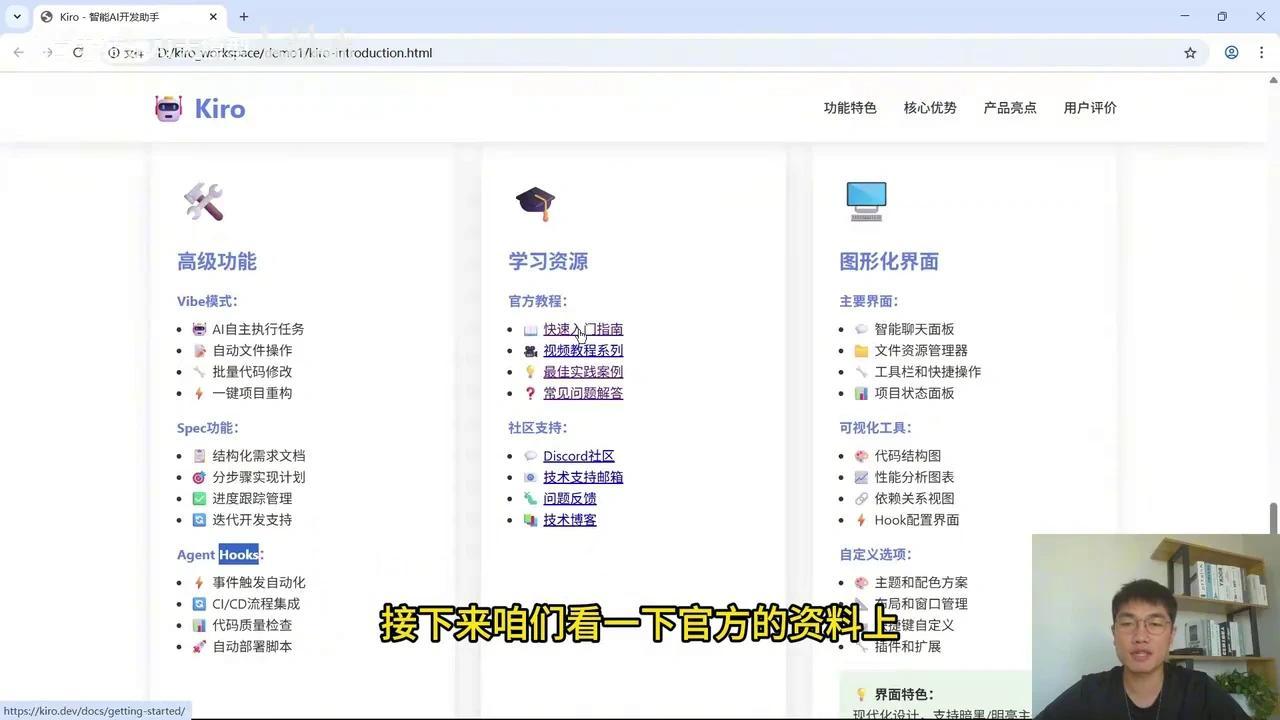
Task: Open the 视频教程系列 link
Action: click(x=583, y=350)
